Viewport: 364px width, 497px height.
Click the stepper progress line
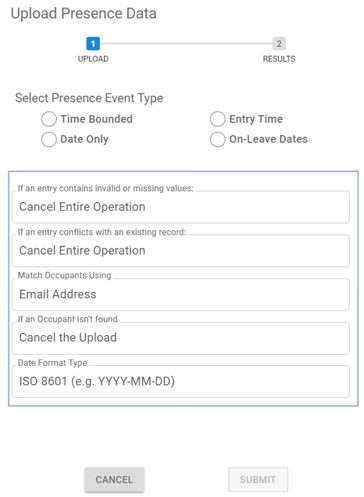click(x=186, y=44)
